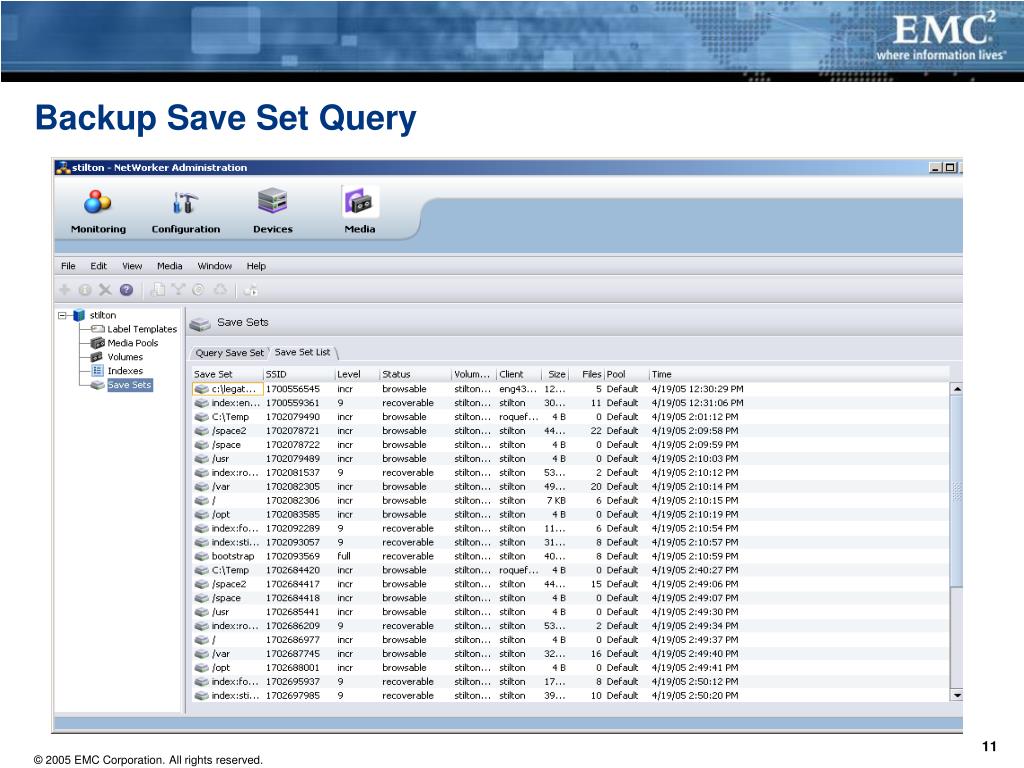Viewport: 1024px width, 768px height.
Task: Select time cell 4/19/05 2:10:59 PM
Action: [695, 556]
